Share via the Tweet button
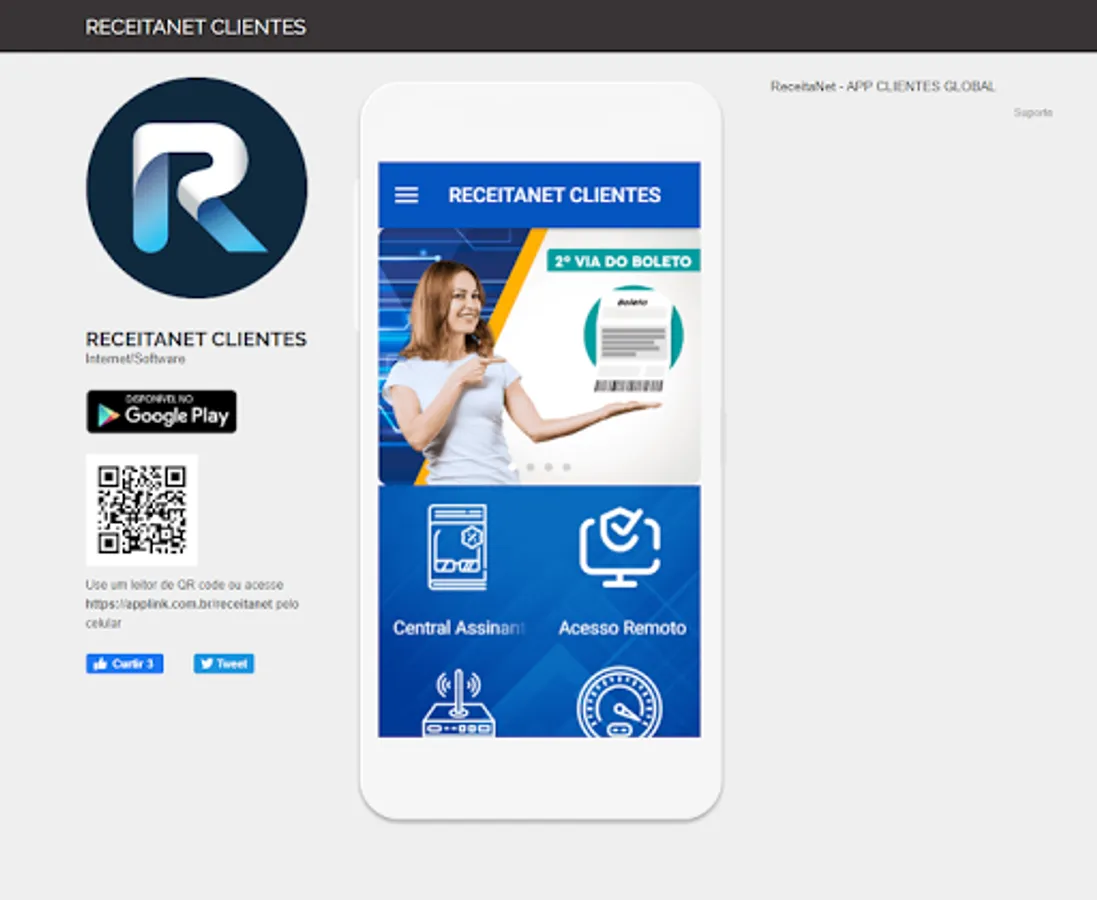 (x=224, y=663)
